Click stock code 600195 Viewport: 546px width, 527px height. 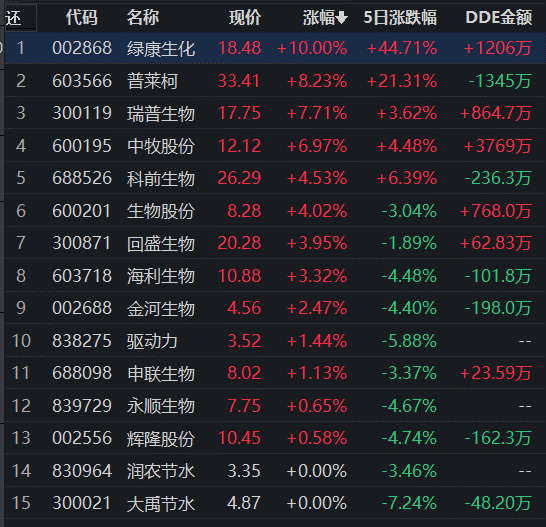[82, 146]
